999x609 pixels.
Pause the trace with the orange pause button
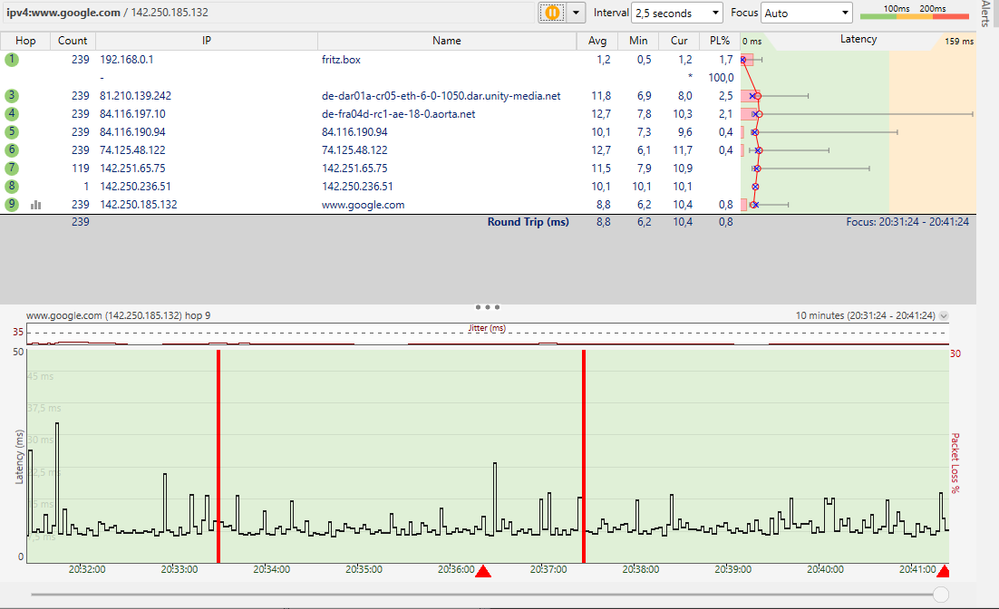552,12
